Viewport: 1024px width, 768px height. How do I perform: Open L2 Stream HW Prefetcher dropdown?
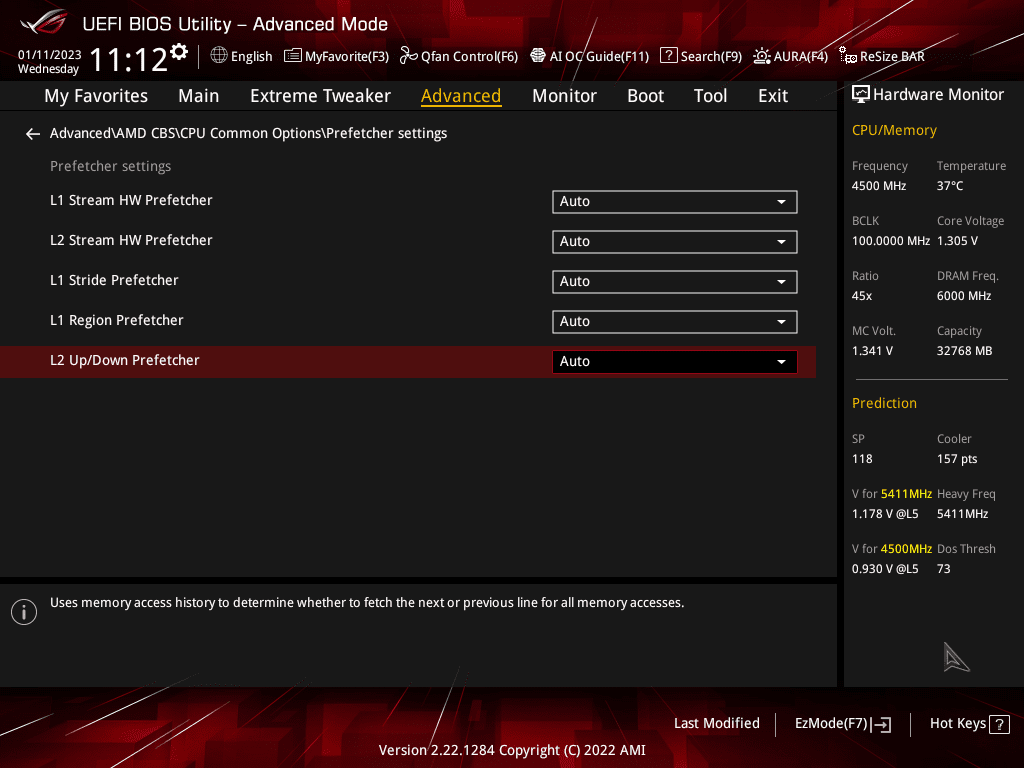coord(675,242)
